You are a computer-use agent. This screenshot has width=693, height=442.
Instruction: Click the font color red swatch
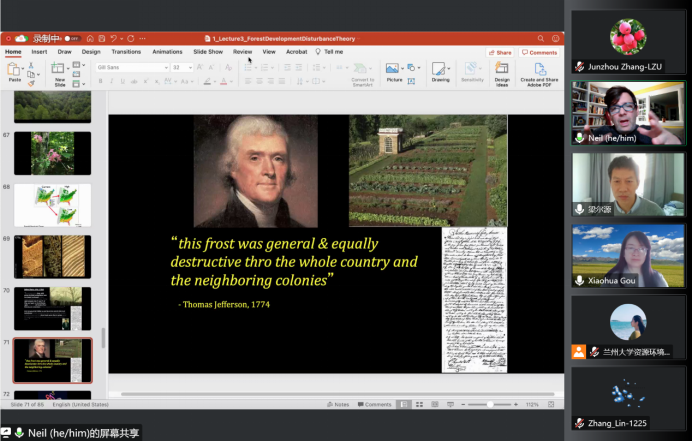pos(224,81)
